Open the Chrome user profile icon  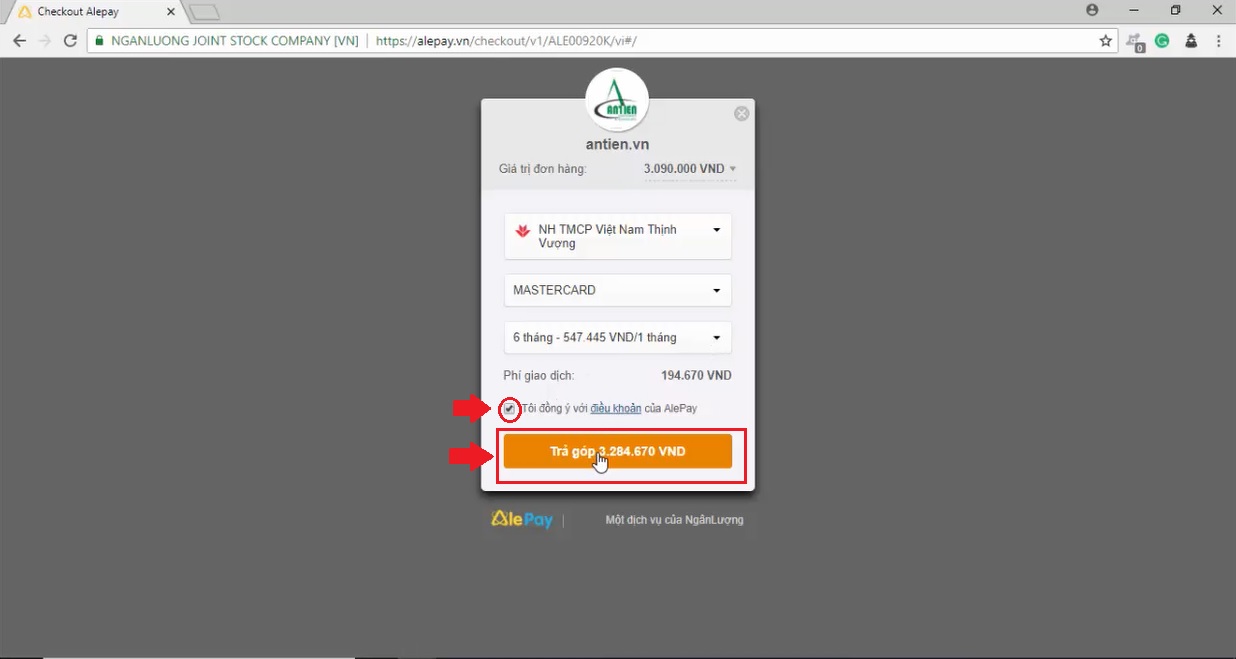(1092, 11)
